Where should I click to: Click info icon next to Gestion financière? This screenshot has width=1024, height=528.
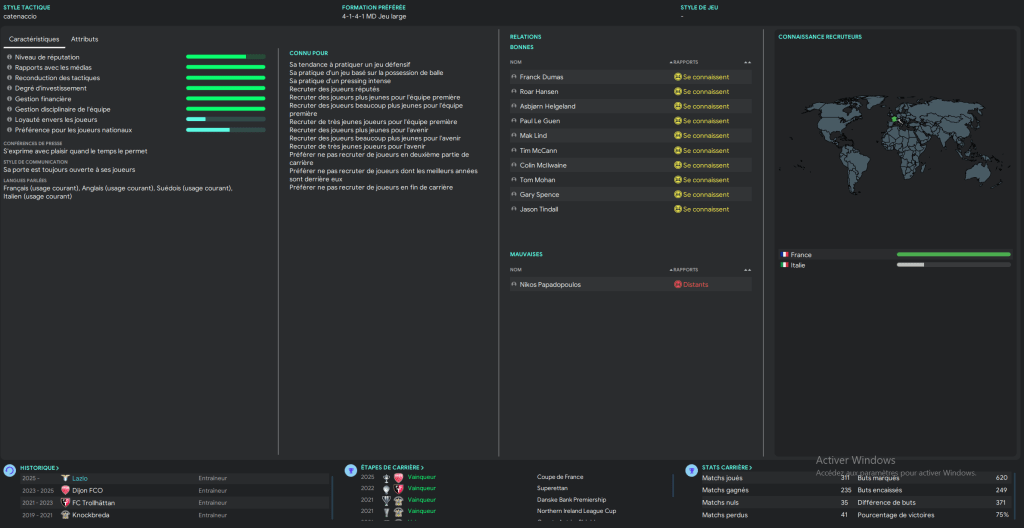[9, 98]
